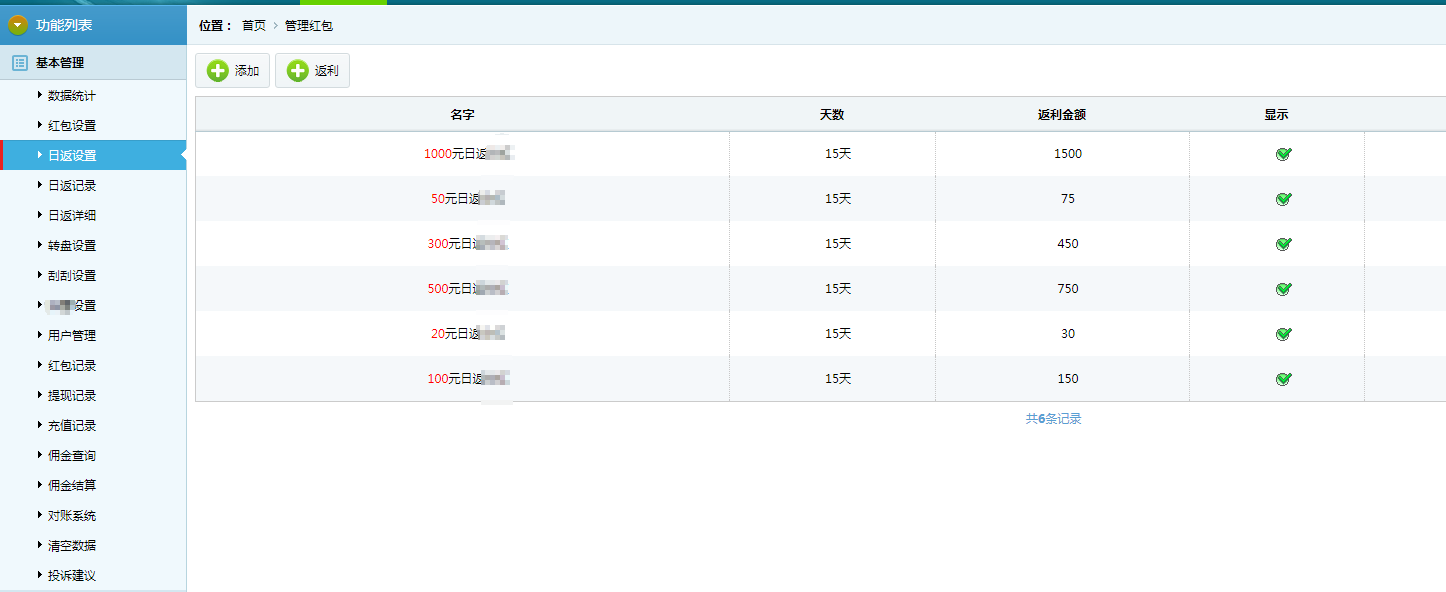1446x592 pixels.
Task: Click the 30 rebate amount cell
Action: tap(1068, 334)
